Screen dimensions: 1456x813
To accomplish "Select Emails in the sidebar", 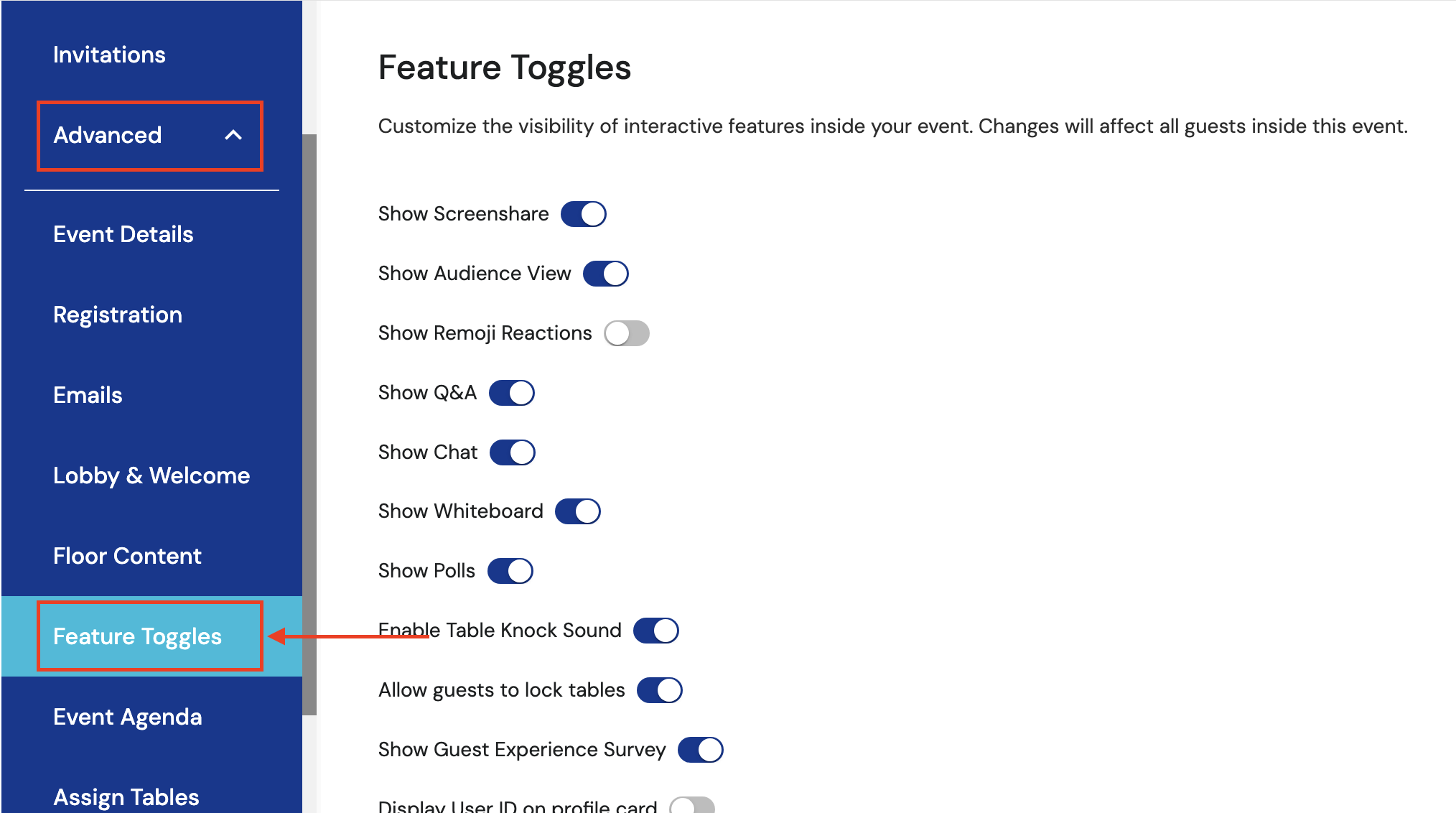I will point(88,395).
